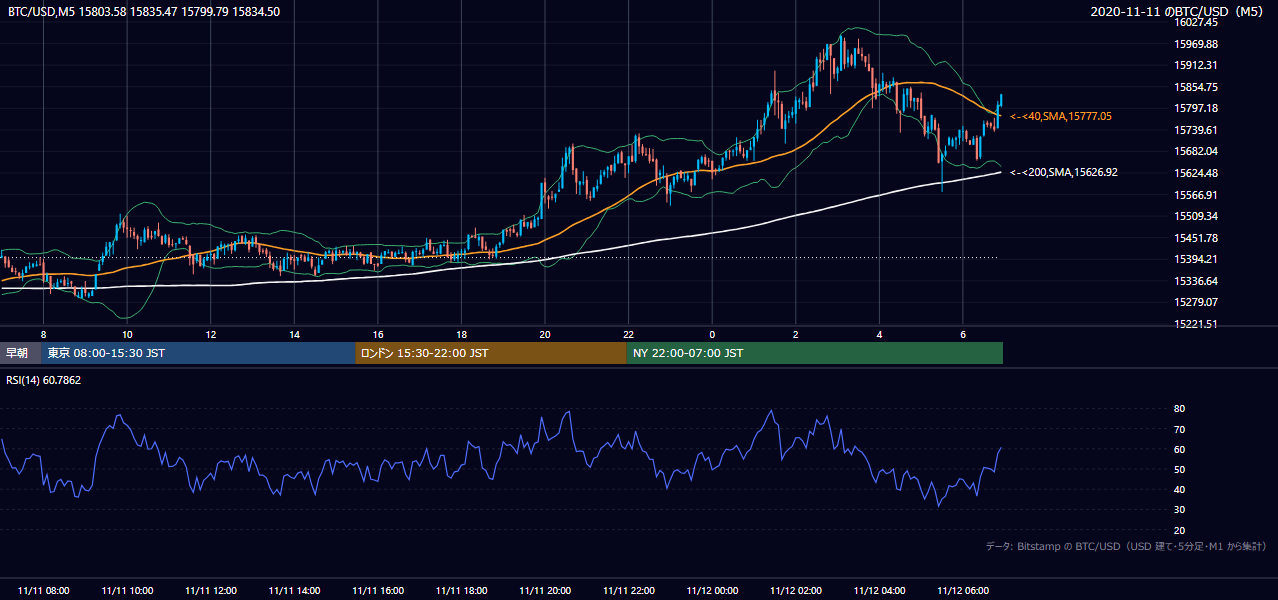Click price axis value 15221.51
1278x600 pixels.
click(1196, 324)
